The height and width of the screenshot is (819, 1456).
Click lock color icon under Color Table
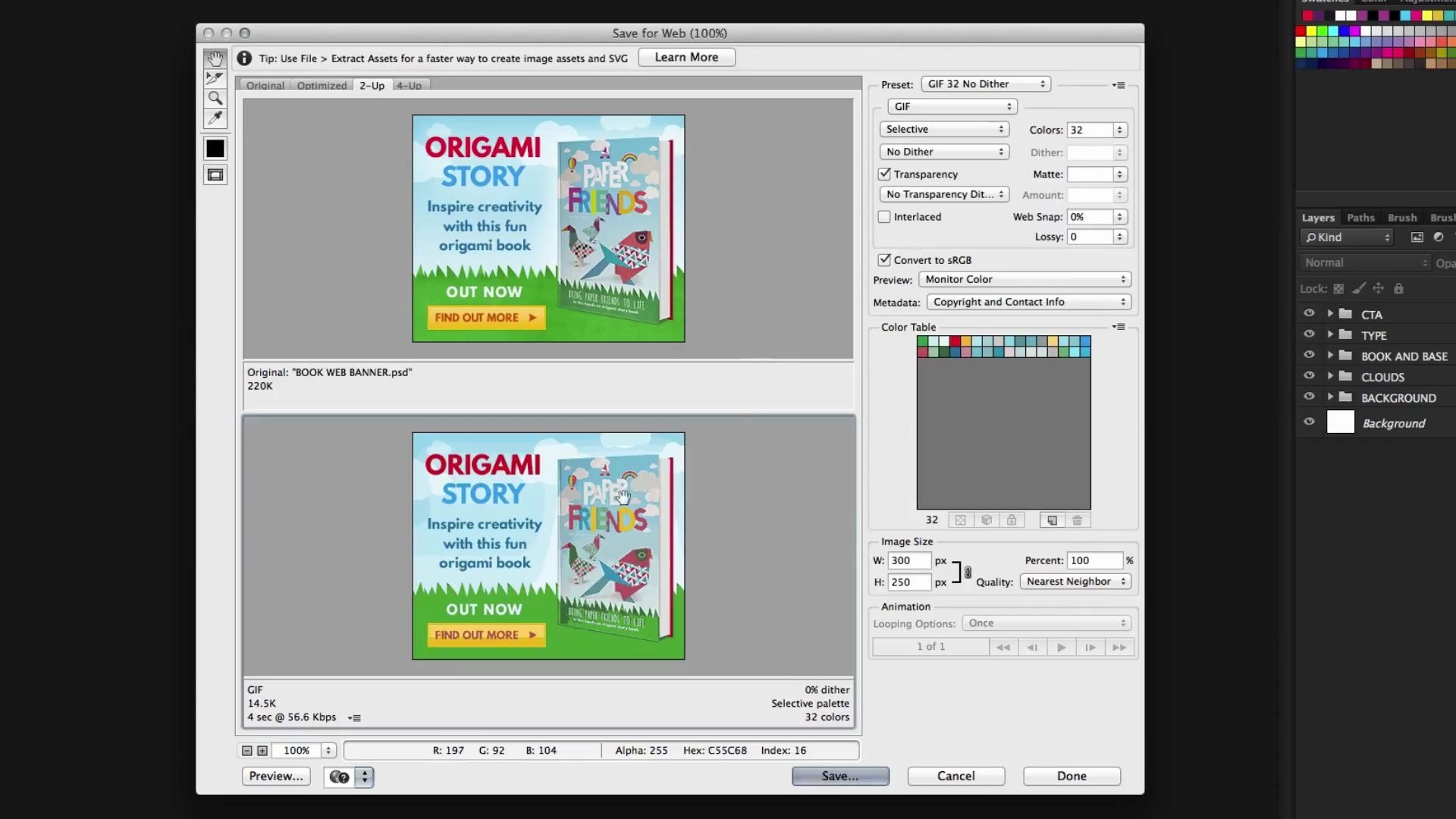coord(1012,520)
